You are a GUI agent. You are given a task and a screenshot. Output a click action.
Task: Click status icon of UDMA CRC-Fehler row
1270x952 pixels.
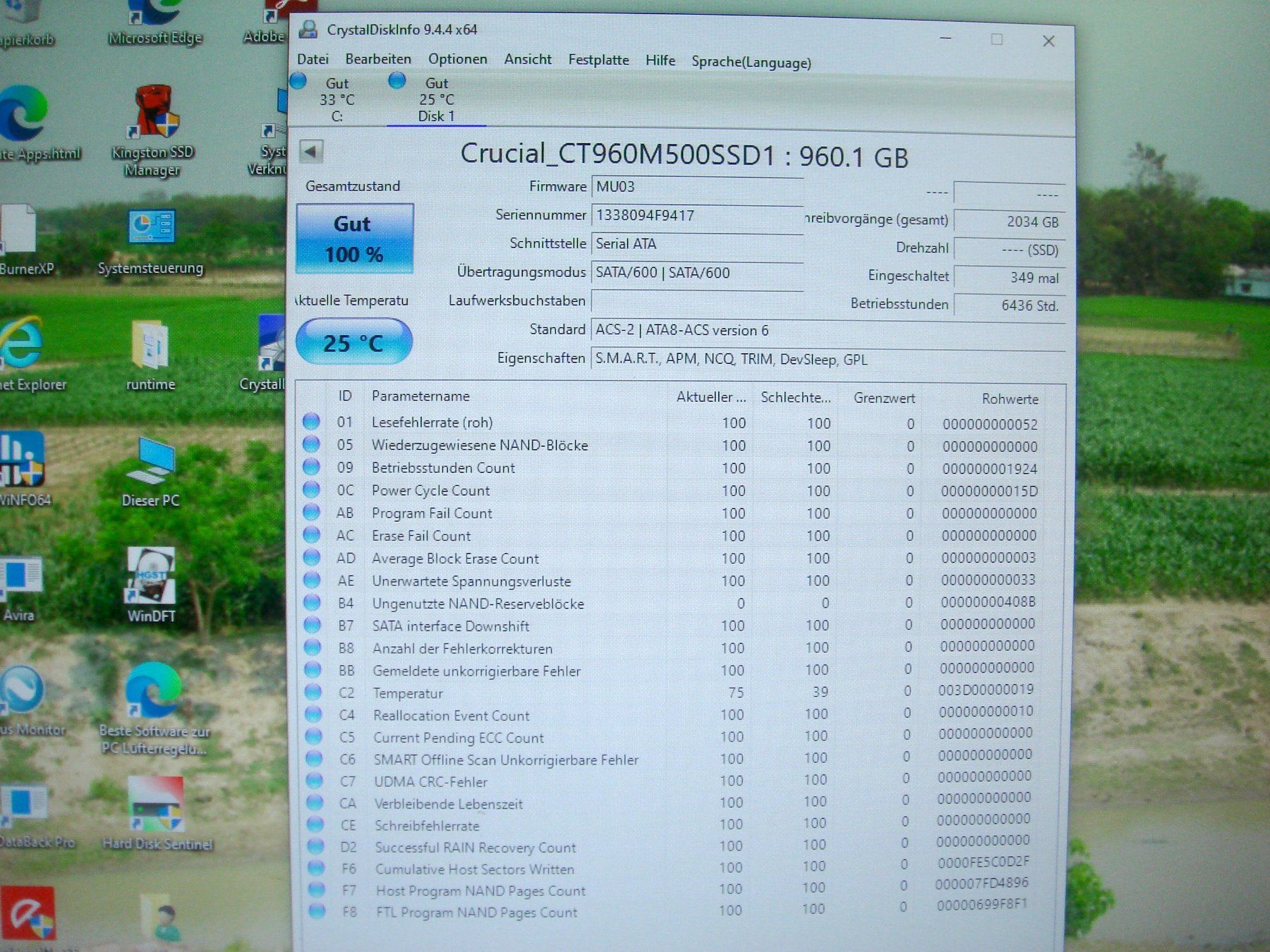[x=314, y=781]
